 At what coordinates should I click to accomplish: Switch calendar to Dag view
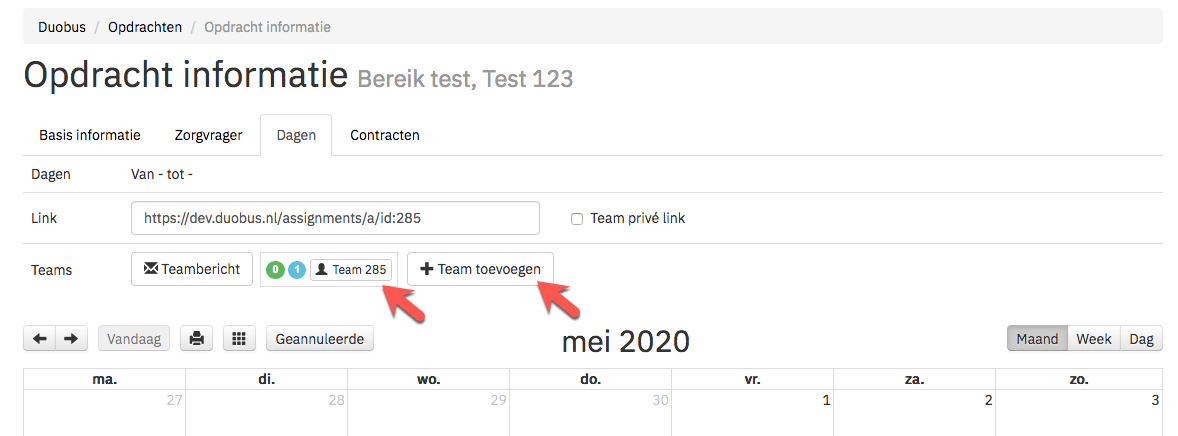(x=1141, y=339)
